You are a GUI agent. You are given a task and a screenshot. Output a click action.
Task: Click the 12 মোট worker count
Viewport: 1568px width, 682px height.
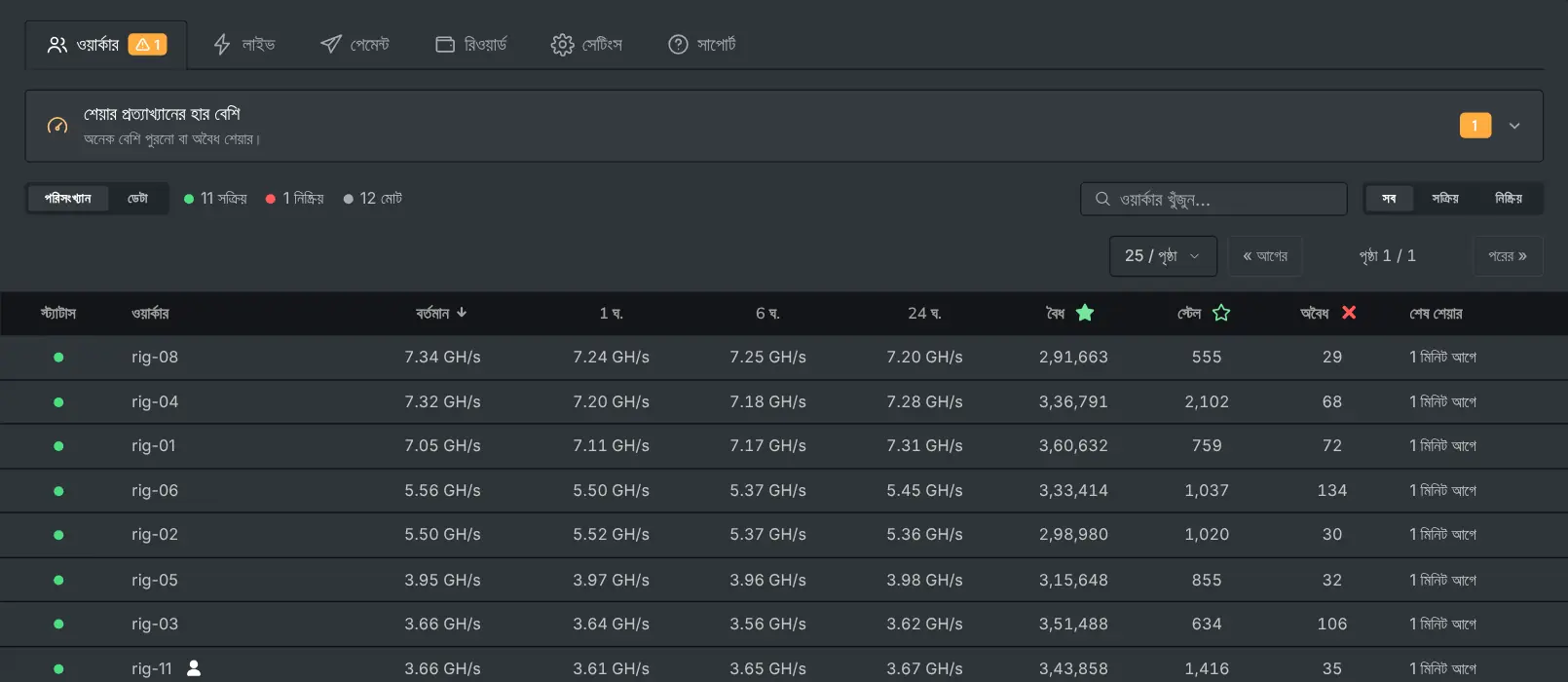pos(373,199)
